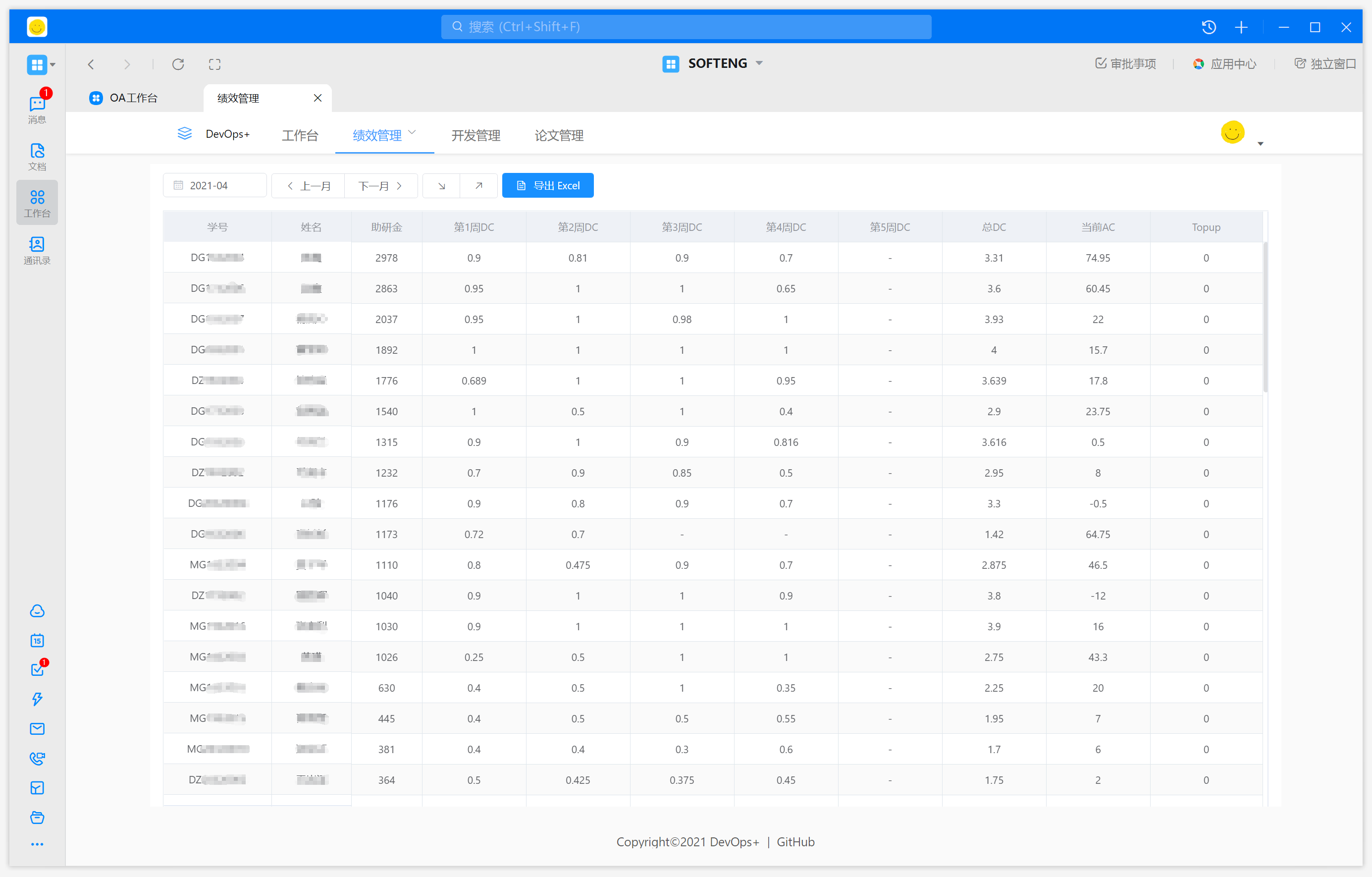
Task: Expand the 绩效管理 menu chevron
Action: [413, 133]
